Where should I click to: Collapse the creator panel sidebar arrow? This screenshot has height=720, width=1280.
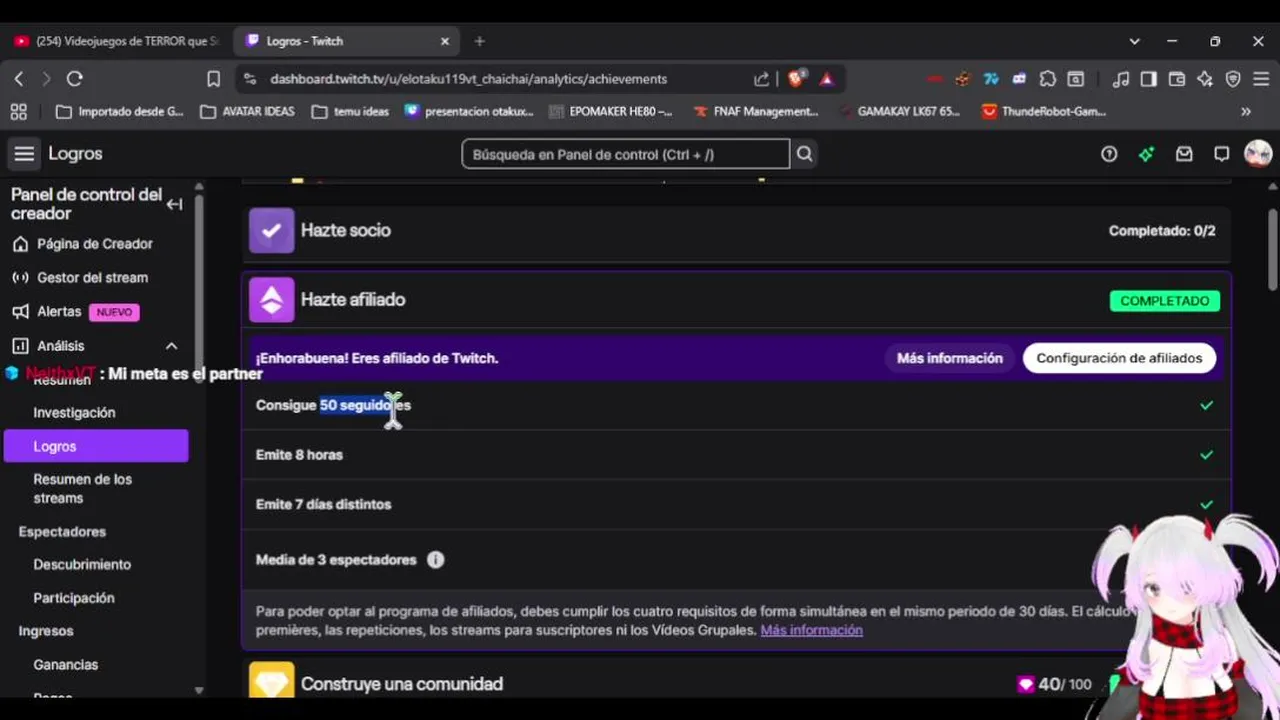click(174, 204)
